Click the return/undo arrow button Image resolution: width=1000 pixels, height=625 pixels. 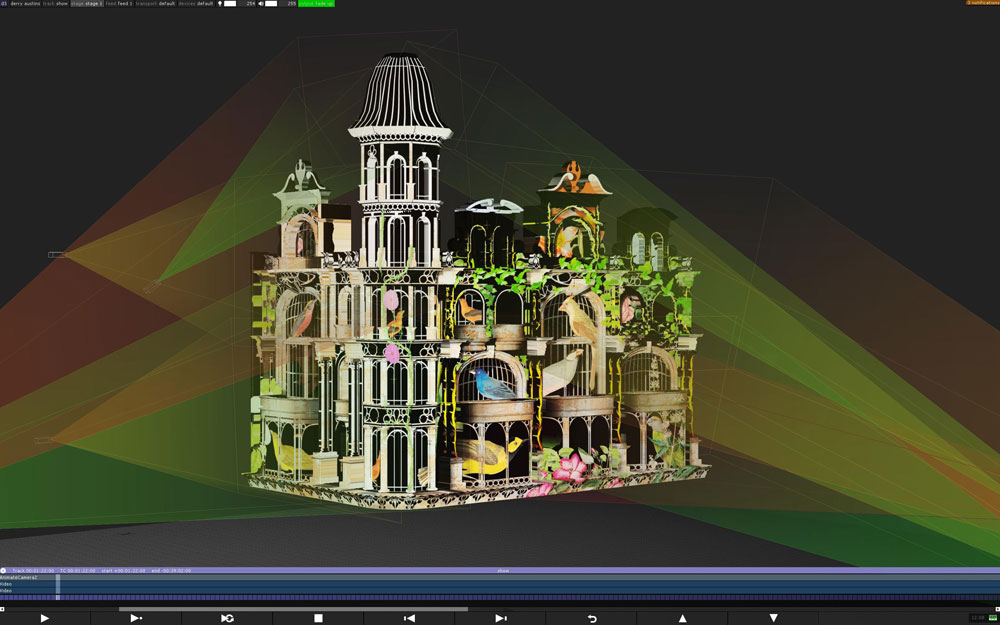[591, 618]
